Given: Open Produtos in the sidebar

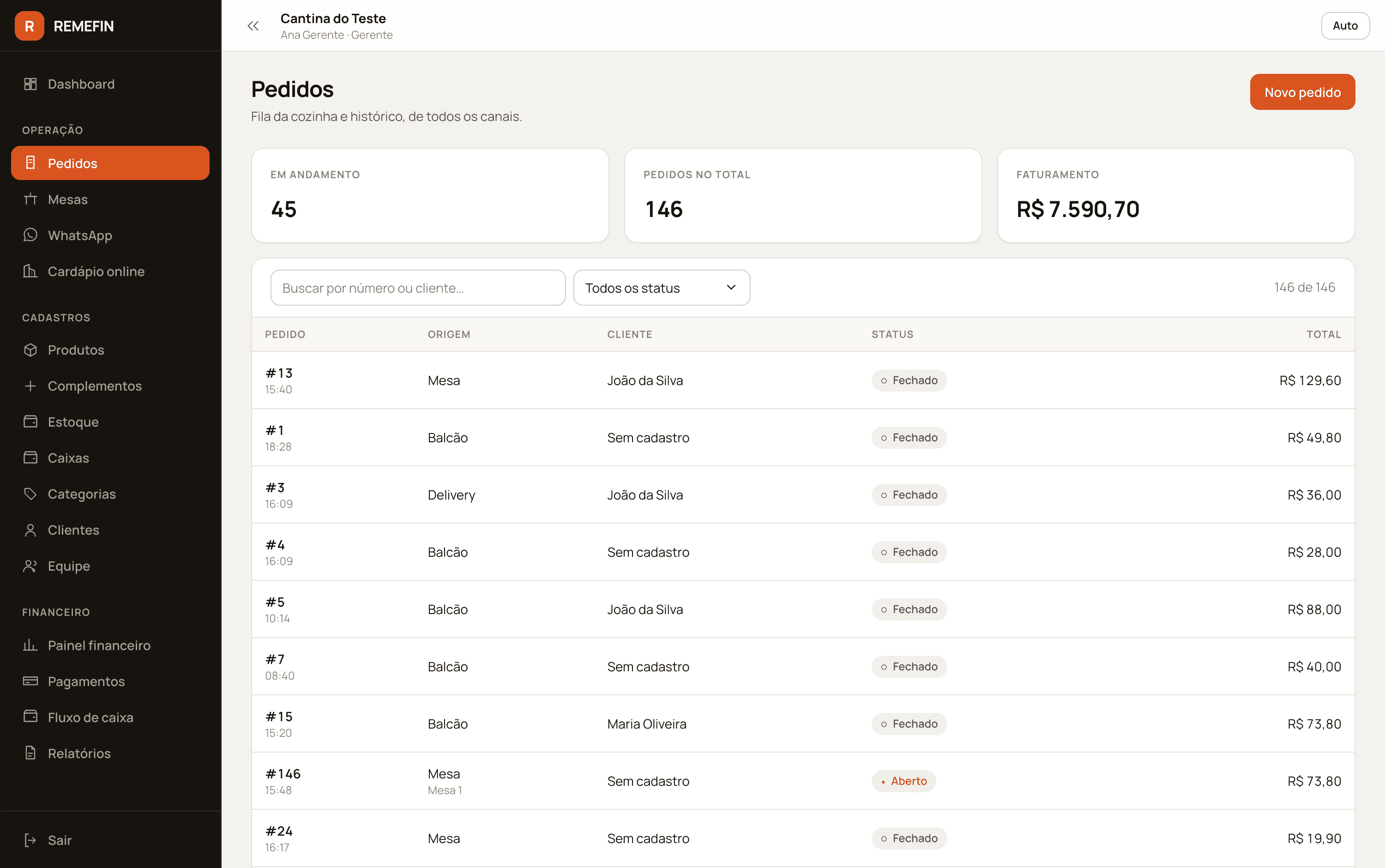Looking at the screenshot, I should tap(110, 350).
